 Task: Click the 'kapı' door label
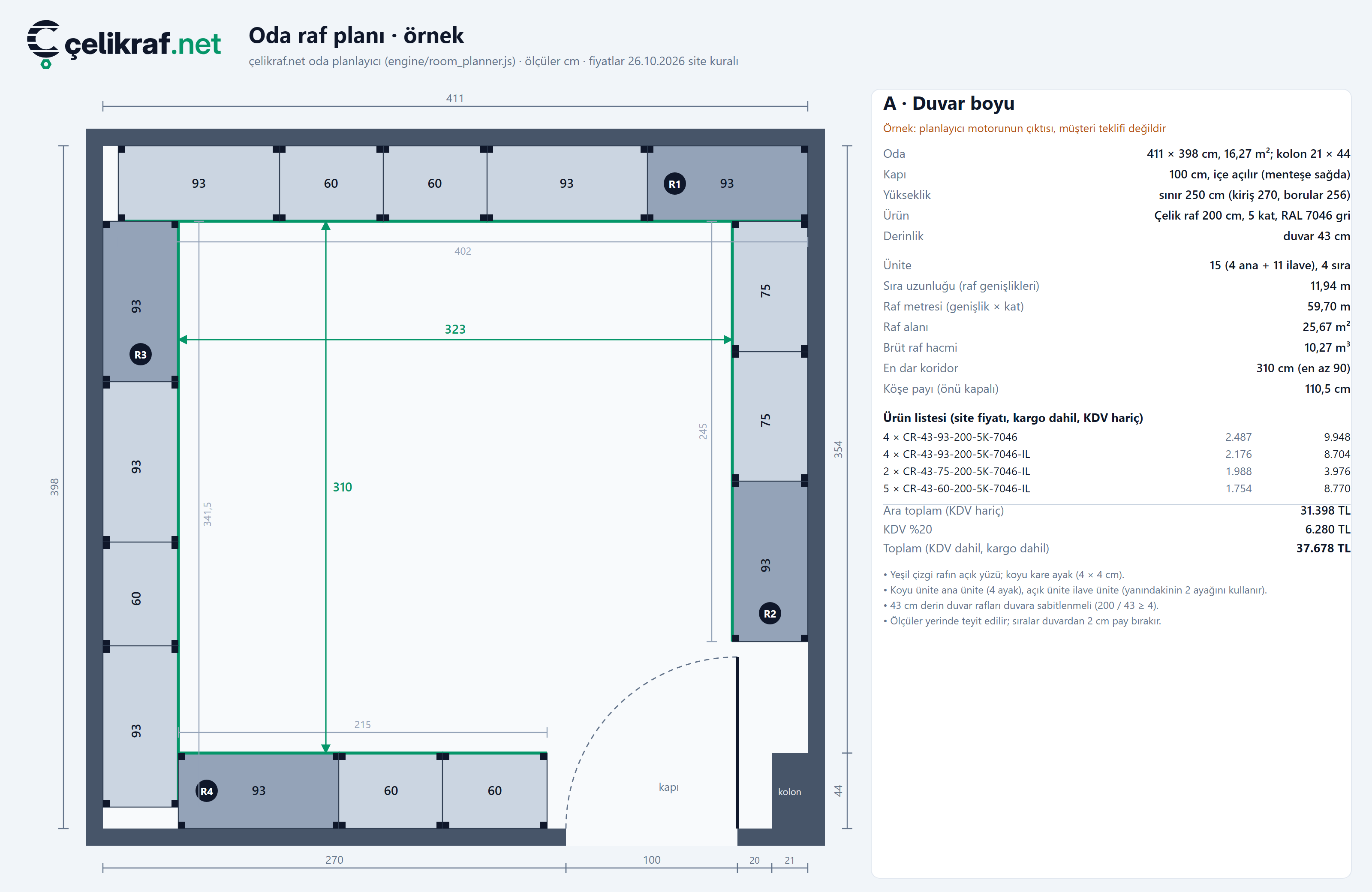pos(669,787)
